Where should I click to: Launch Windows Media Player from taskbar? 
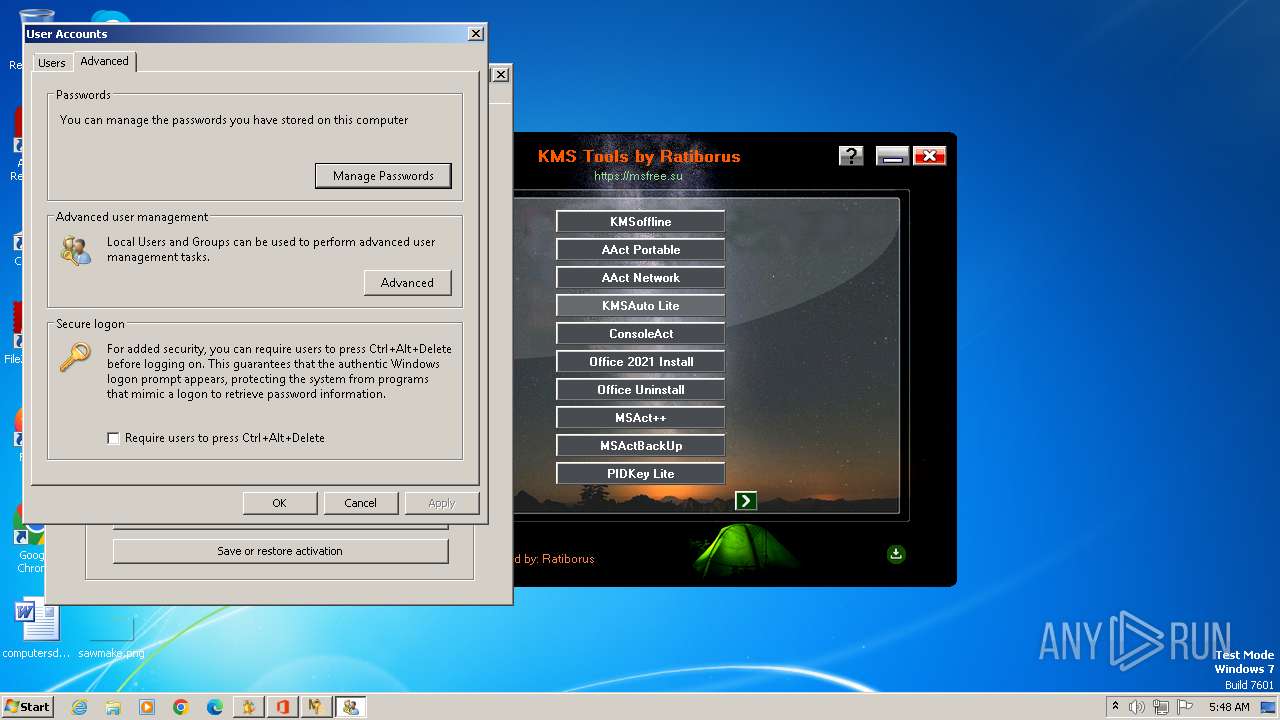[147, 707]
